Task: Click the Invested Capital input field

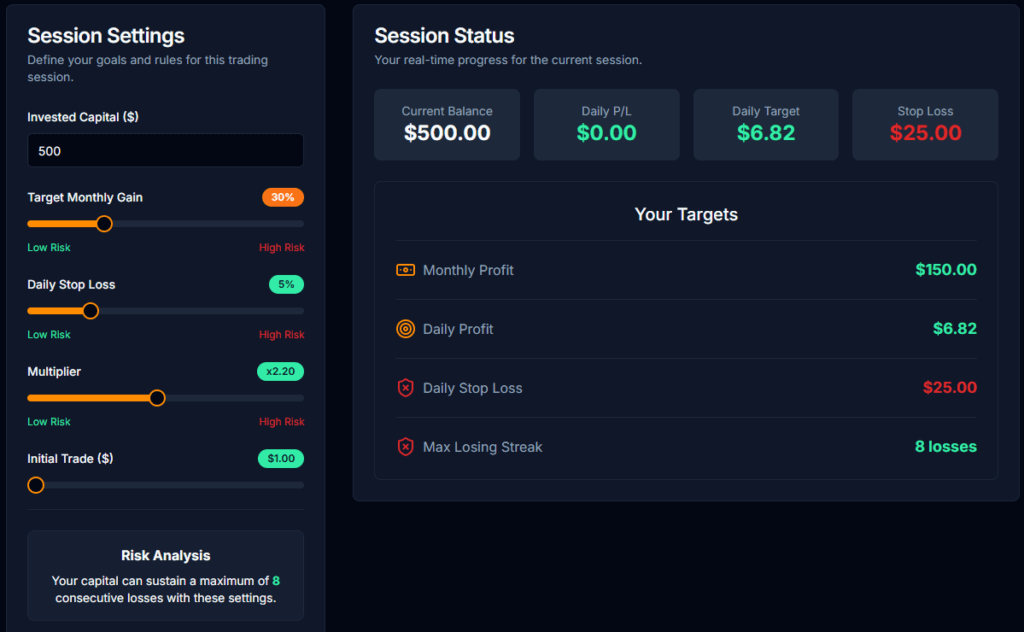Action: 165,150
